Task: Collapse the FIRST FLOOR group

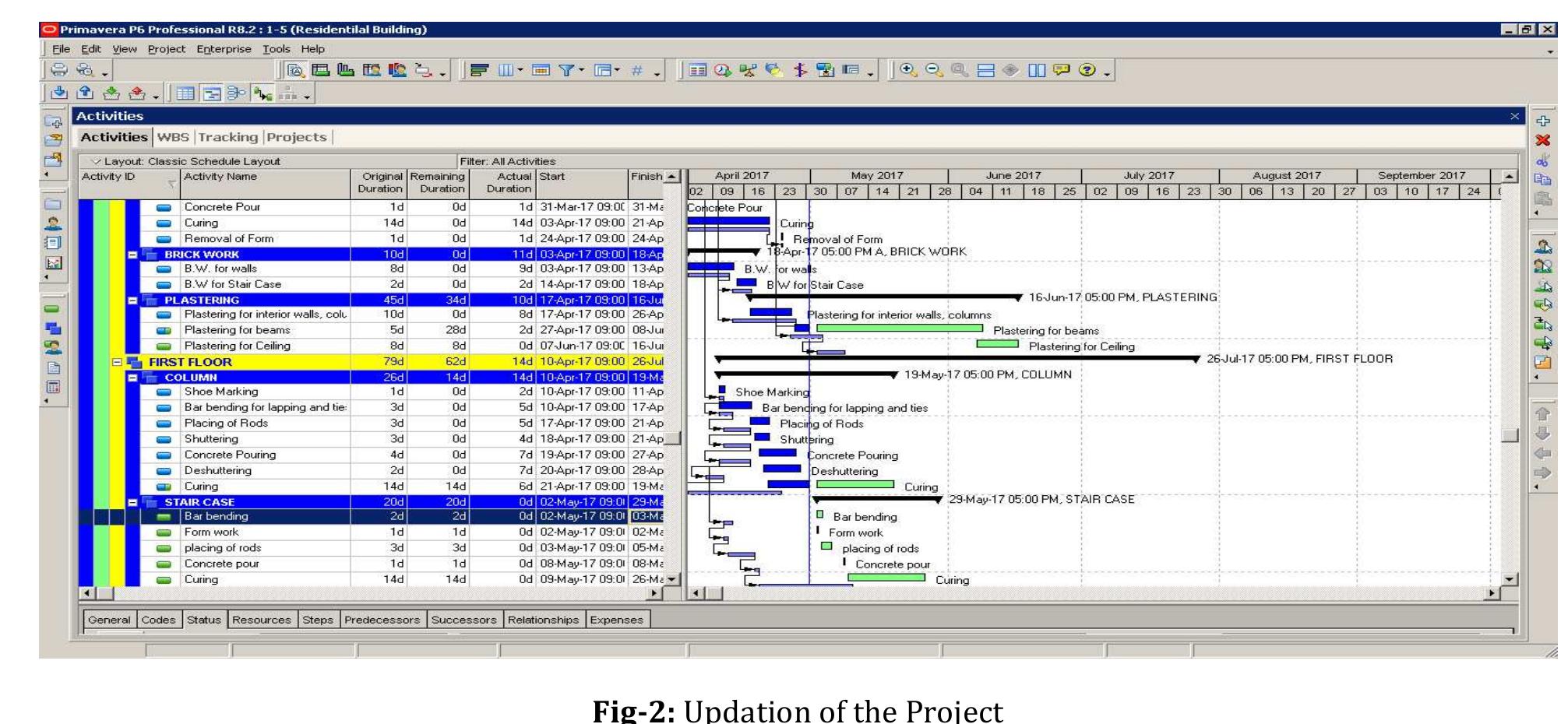Action: pos(118,362)
